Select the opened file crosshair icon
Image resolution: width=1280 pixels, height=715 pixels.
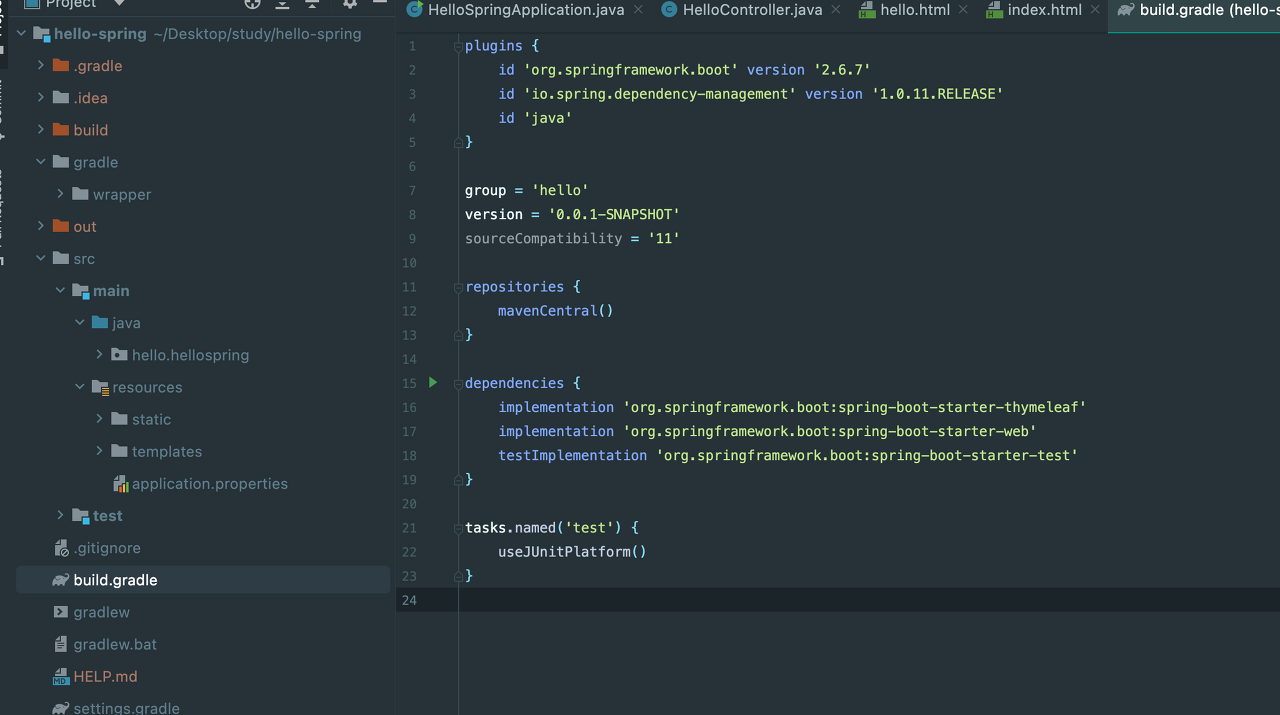tap(252, 6)
